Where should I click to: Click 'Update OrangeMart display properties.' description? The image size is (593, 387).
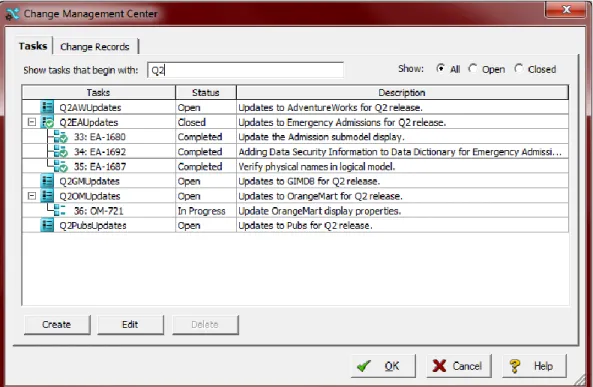(x=320, y=211)
